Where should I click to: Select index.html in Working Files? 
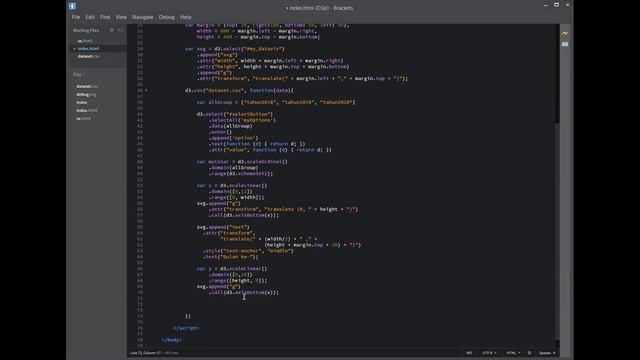click(88, 49)
